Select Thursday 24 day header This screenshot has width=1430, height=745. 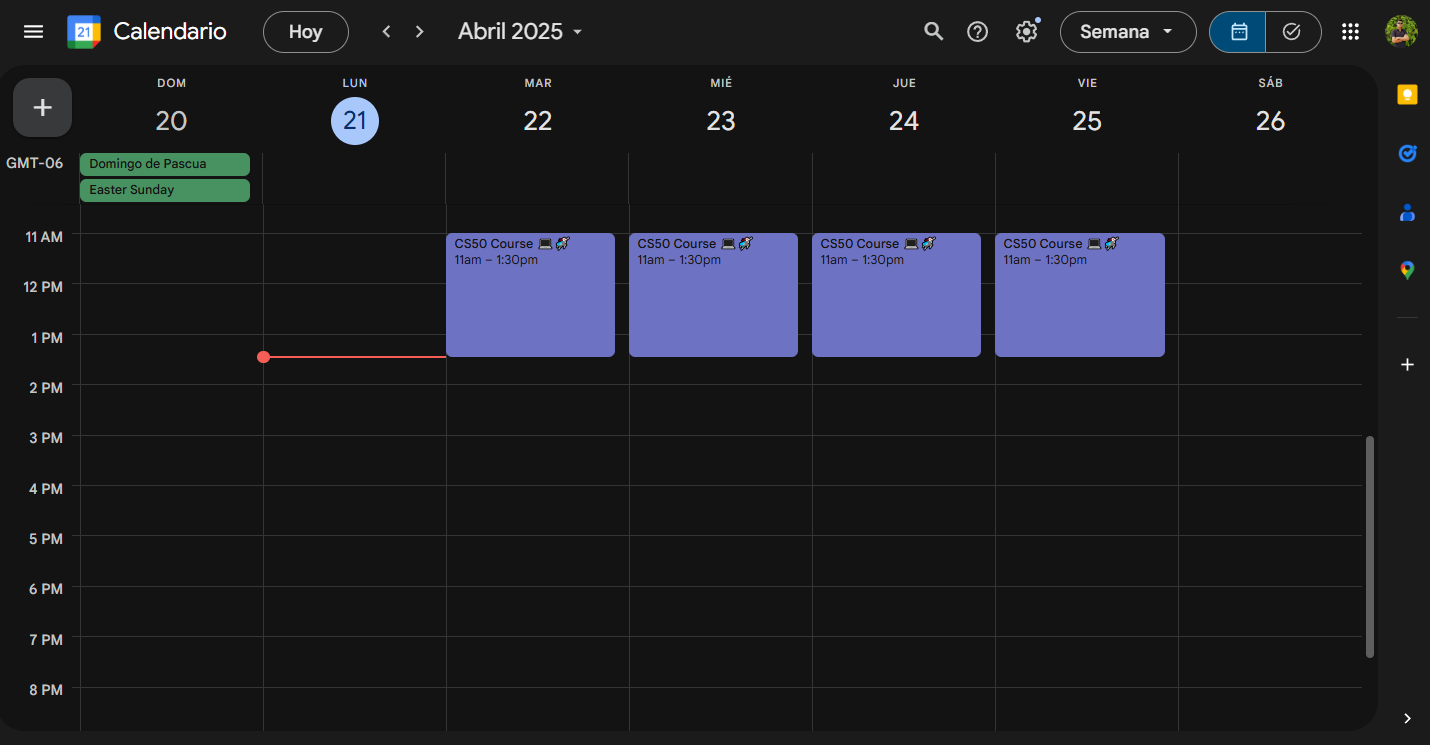[904, 121]
